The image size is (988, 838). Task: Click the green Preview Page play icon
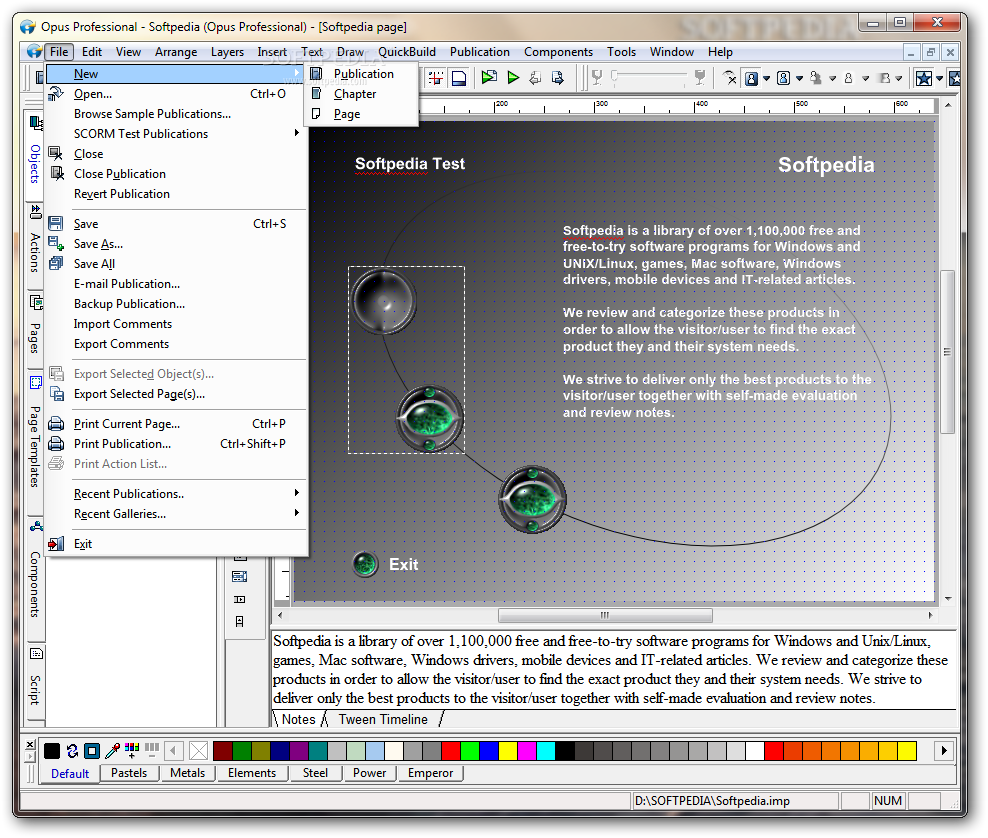pyautogui.click(x=513, y=77)
